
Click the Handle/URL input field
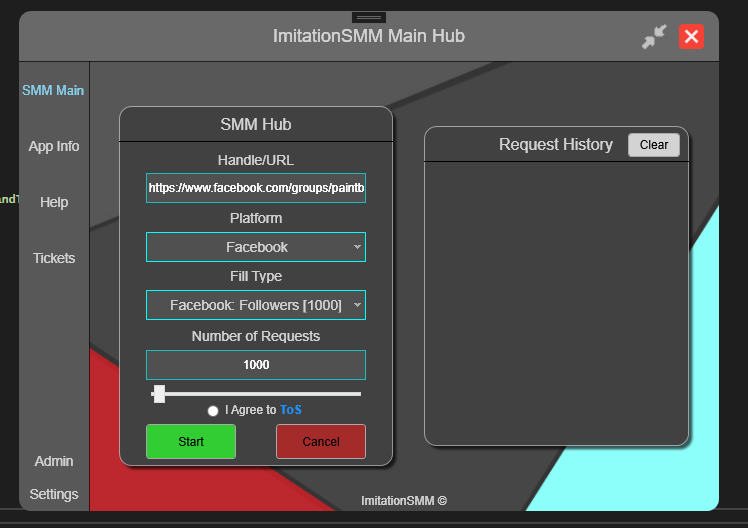coord(256,188)
